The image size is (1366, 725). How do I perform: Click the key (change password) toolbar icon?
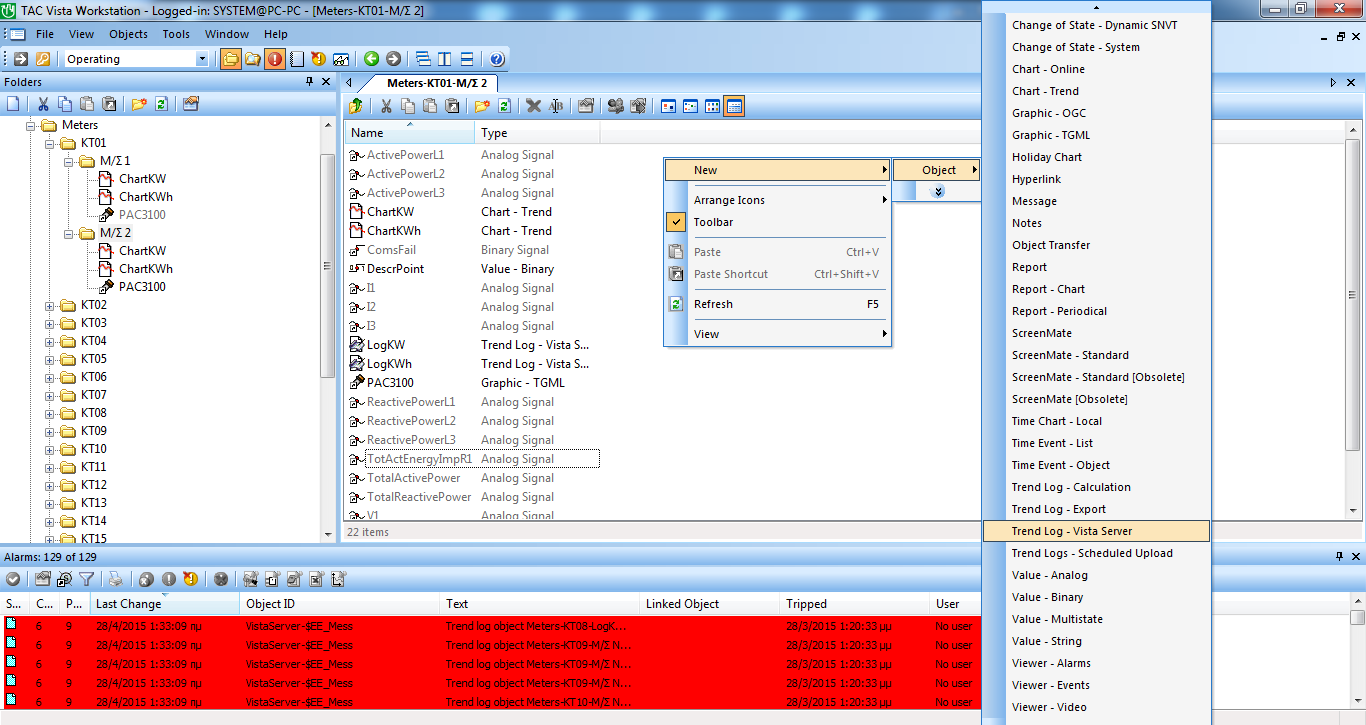43,59
